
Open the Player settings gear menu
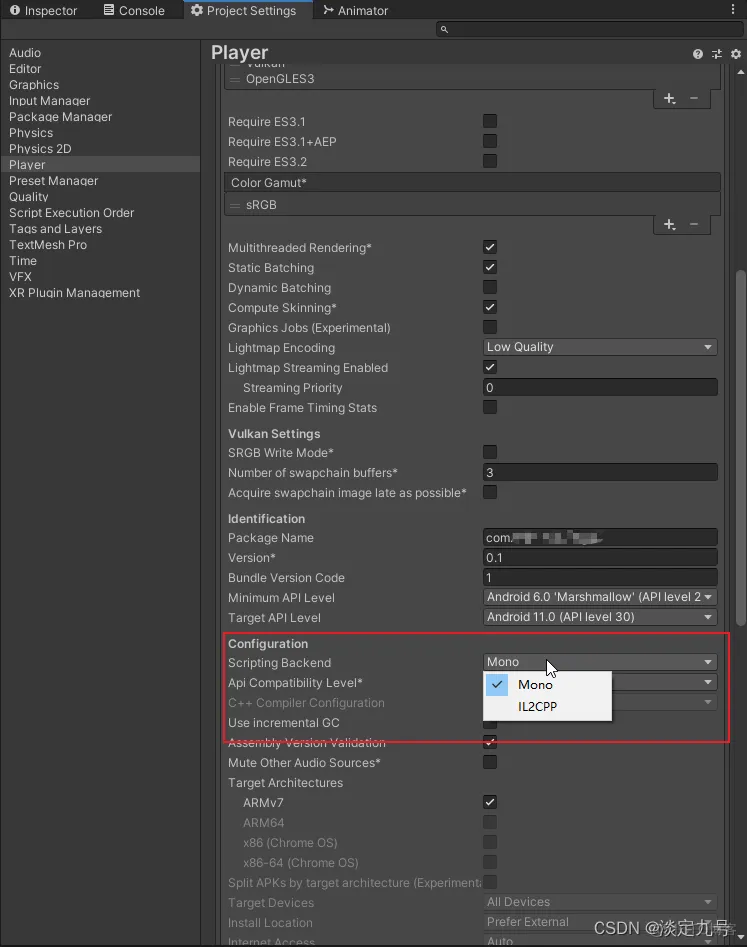click(x=736, y=54)
